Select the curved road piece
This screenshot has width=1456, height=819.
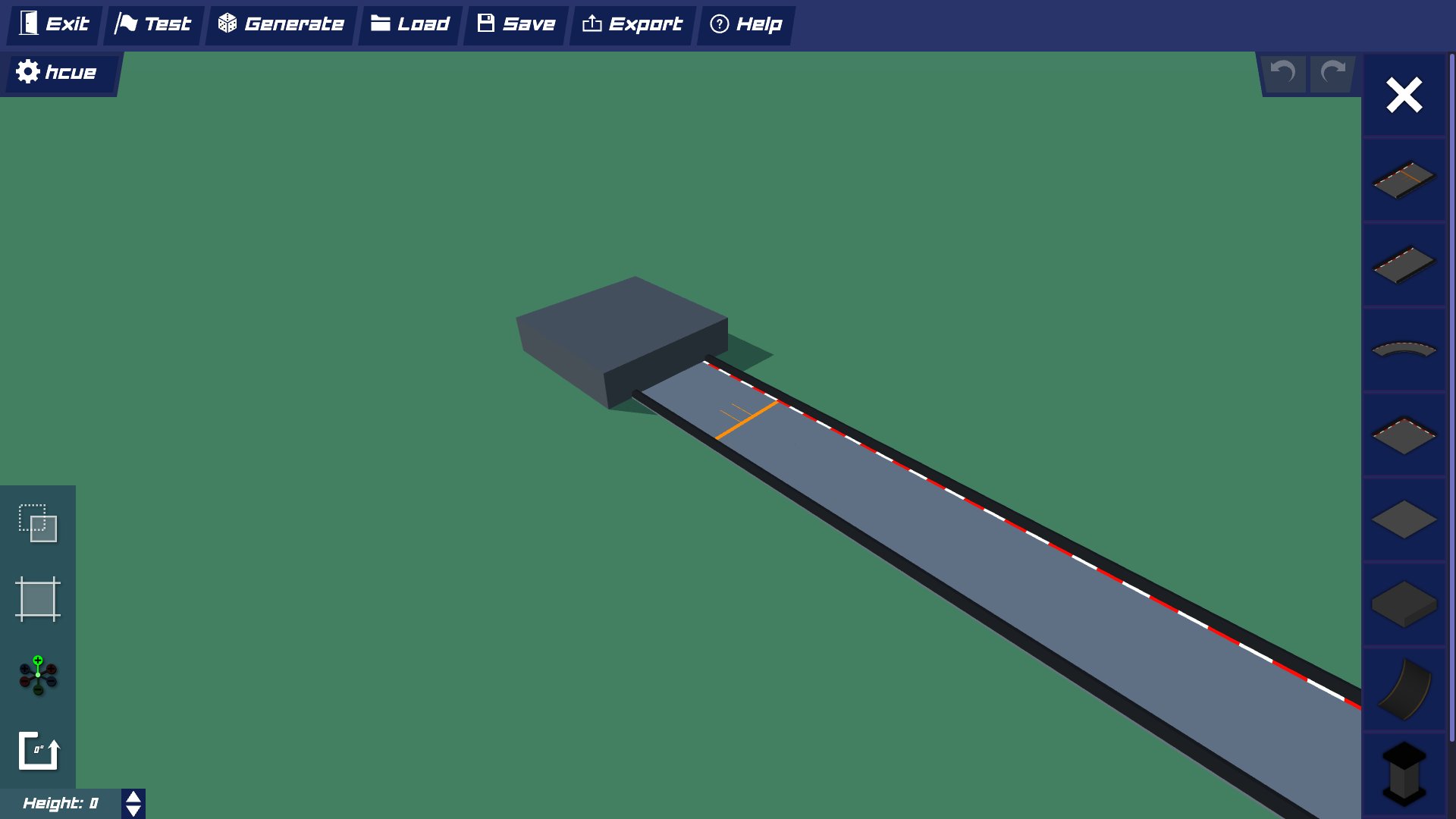click(1404, 350)
